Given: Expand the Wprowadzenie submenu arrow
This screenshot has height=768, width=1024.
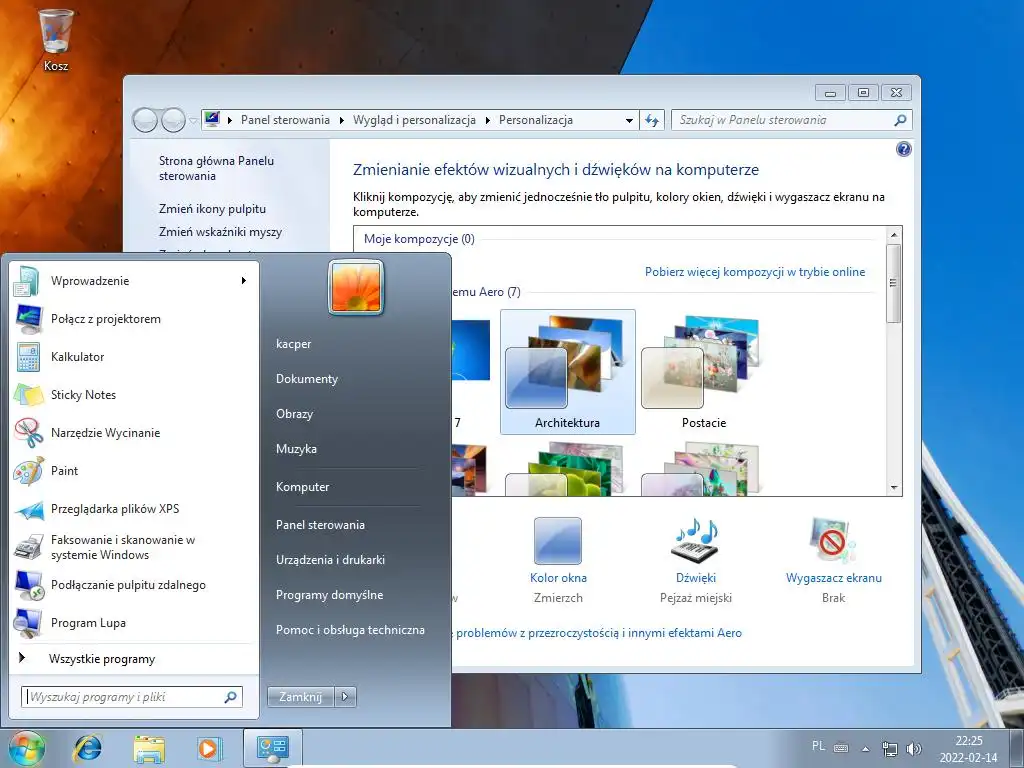Looking at the screenshot, I should coord(244,281).
